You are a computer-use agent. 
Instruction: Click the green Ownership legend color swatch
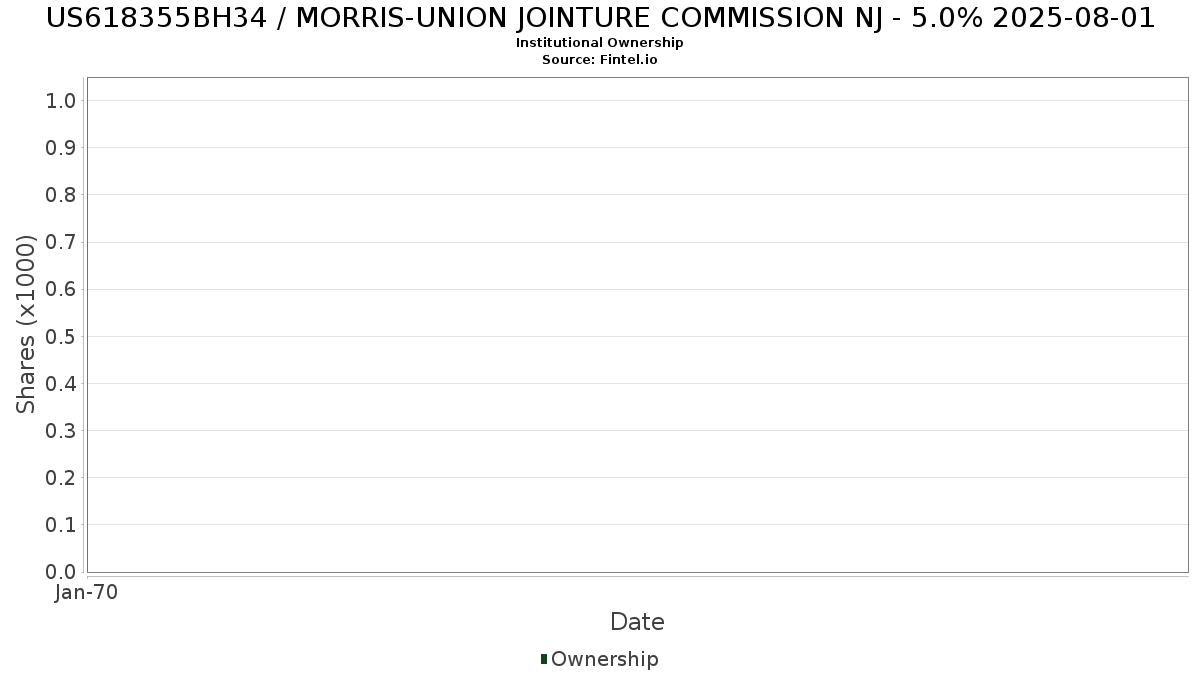point(544,658)
